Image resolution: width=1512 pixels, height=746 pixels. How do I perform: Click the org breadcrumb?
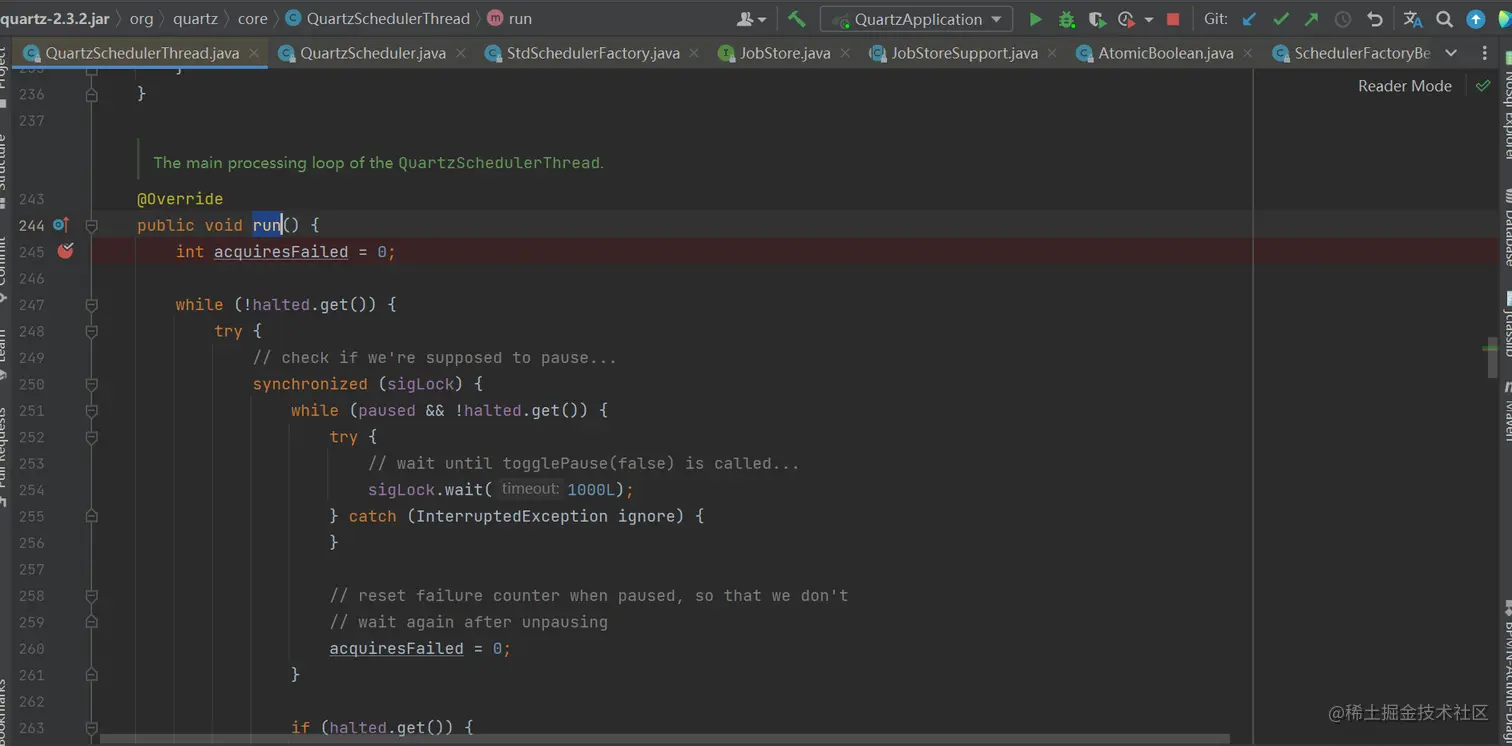[x=141, y=19]
